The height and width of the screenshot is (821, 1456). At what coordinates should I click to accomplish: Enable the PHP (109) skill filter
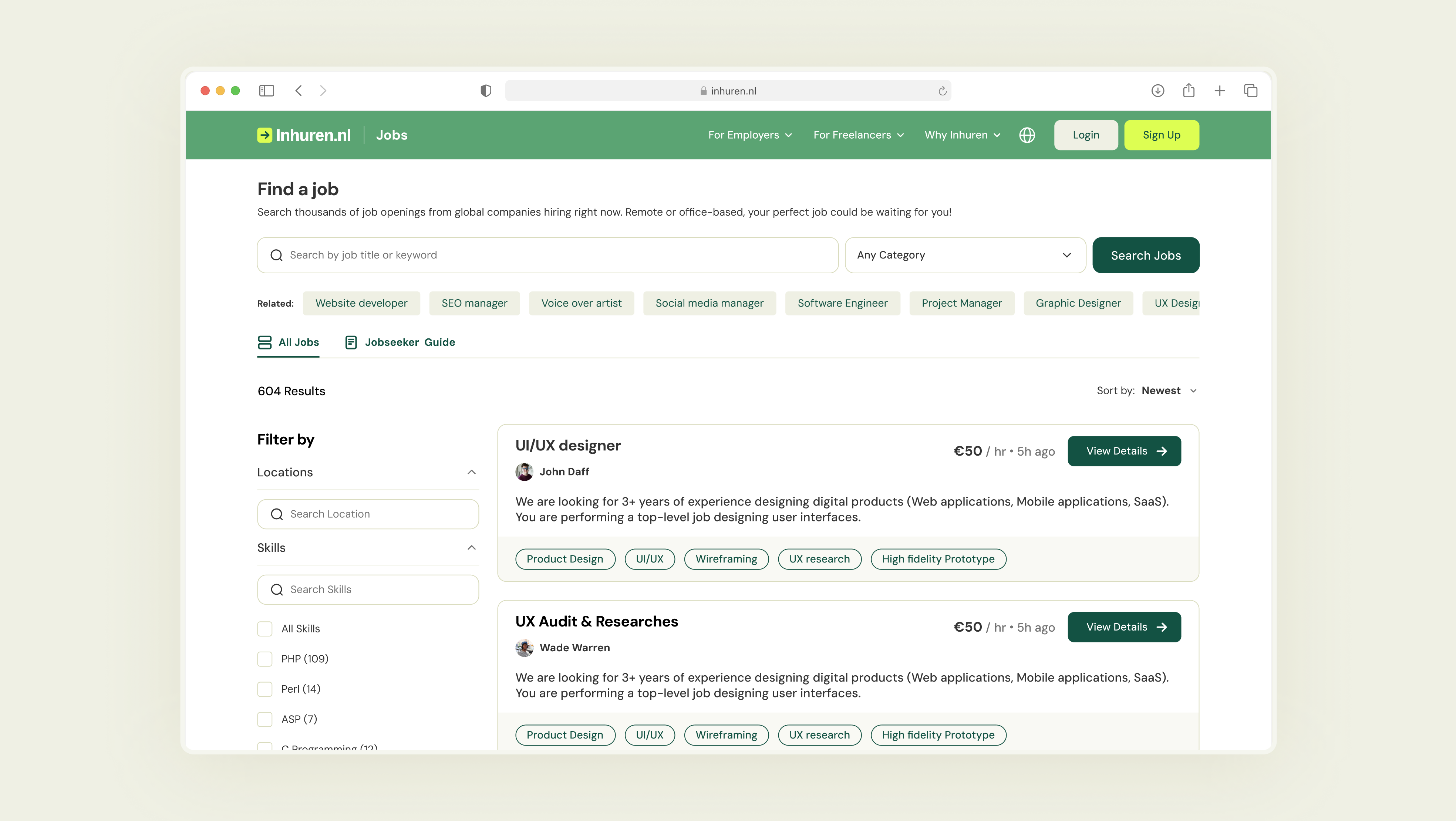click(265, 659)
